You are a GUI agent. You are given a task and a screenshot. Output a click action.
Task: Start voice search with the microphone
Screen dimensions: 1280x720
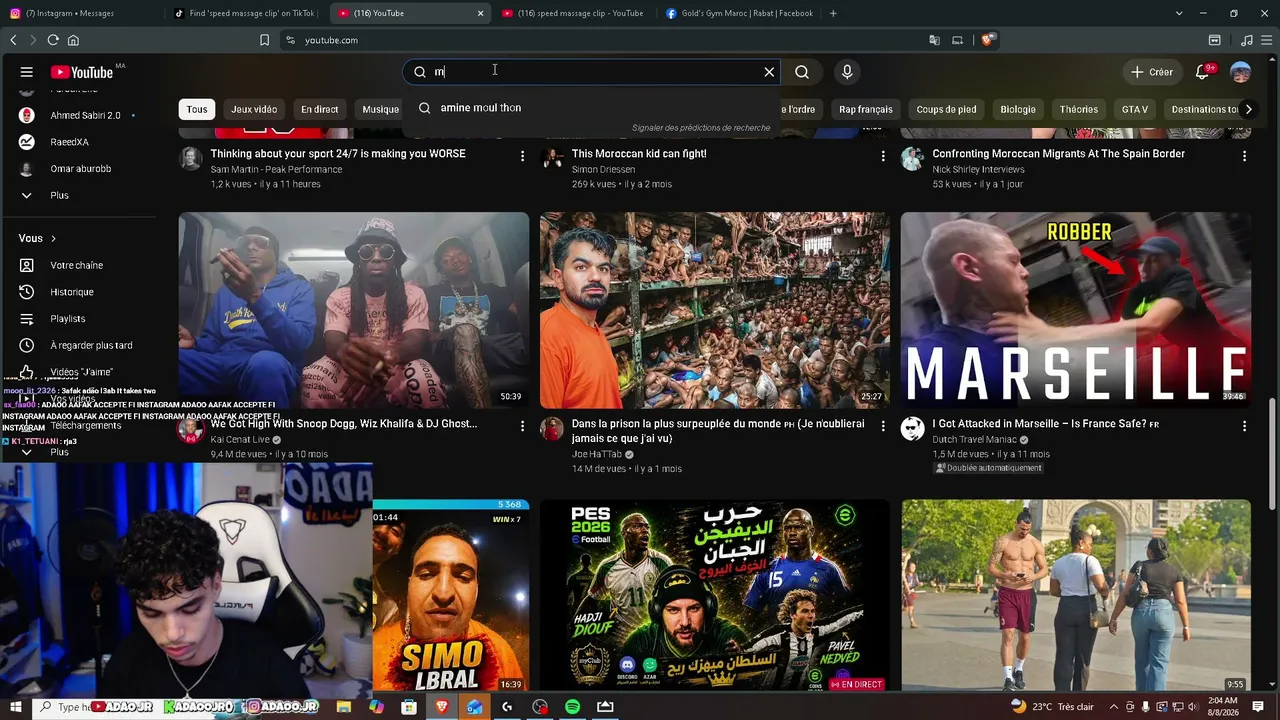point(847,72)
